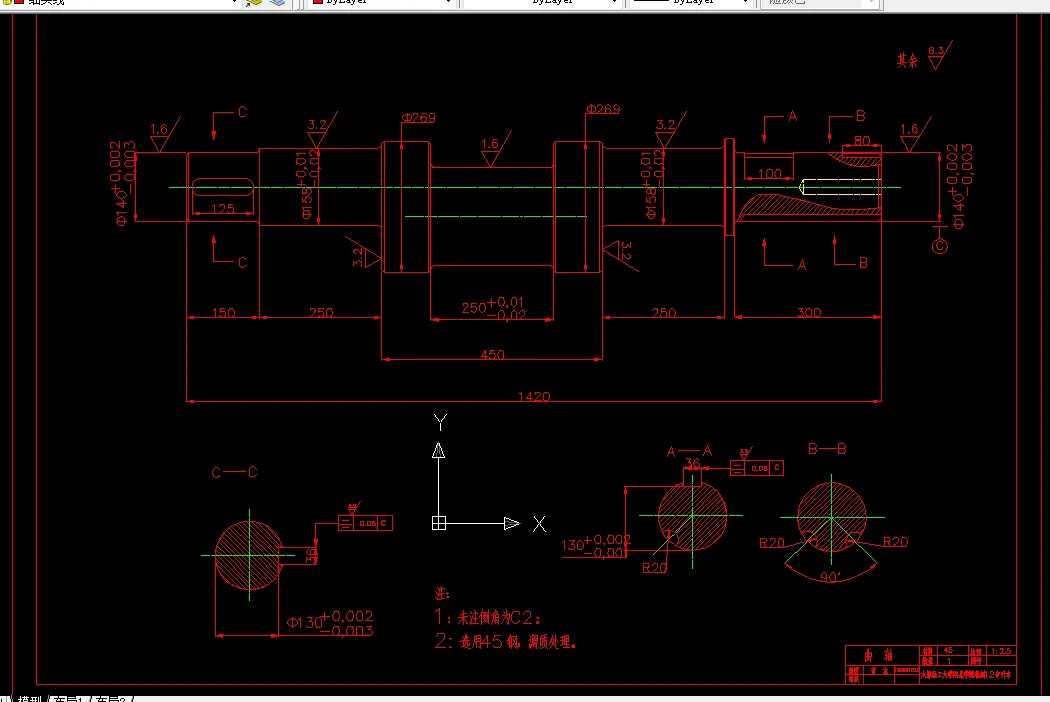Select note 2 about 45 steel
1050x702 pixels.
click(x=505, y=641)
